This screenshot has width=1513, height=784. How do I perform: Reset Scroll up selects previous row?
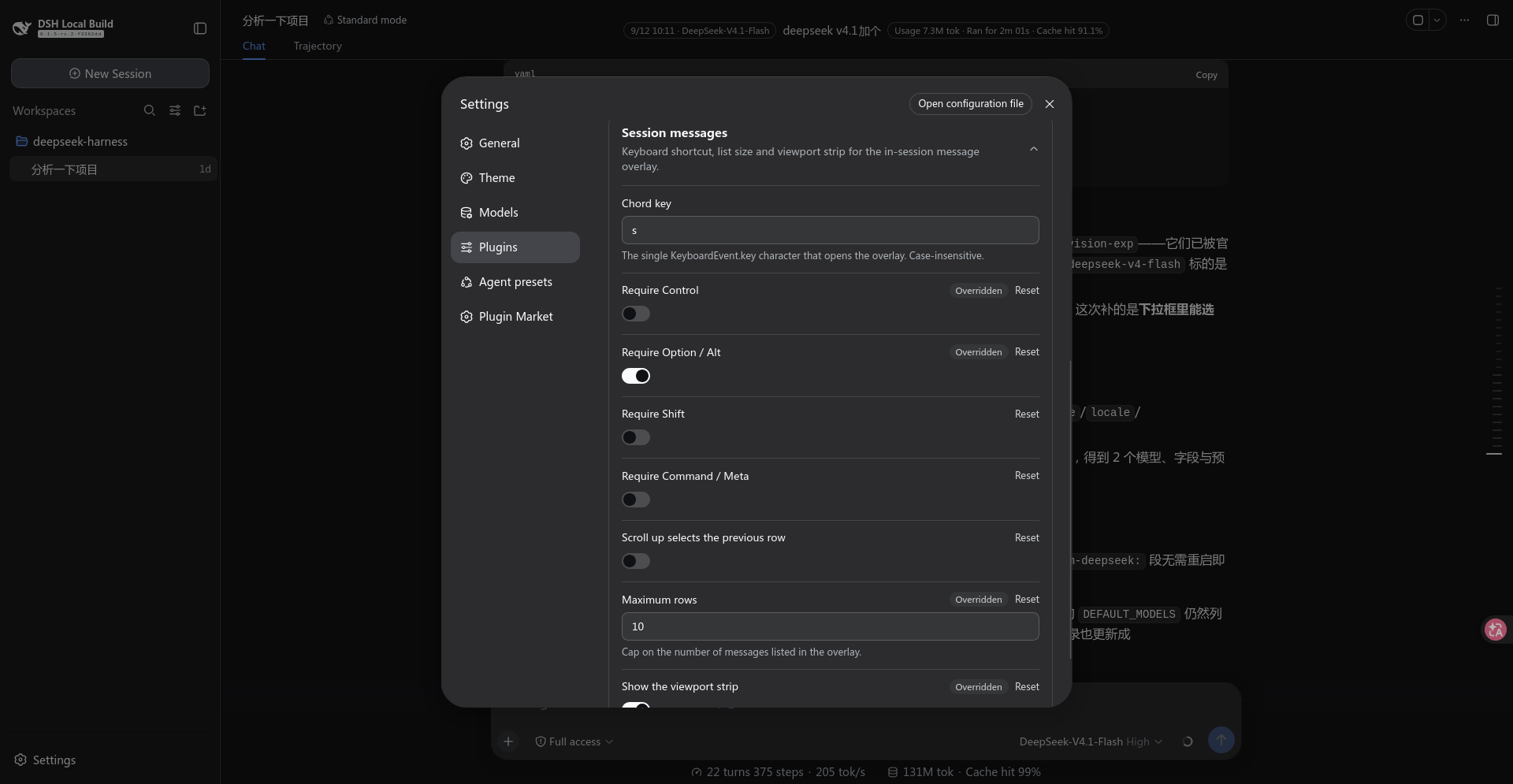(1027, 538)
